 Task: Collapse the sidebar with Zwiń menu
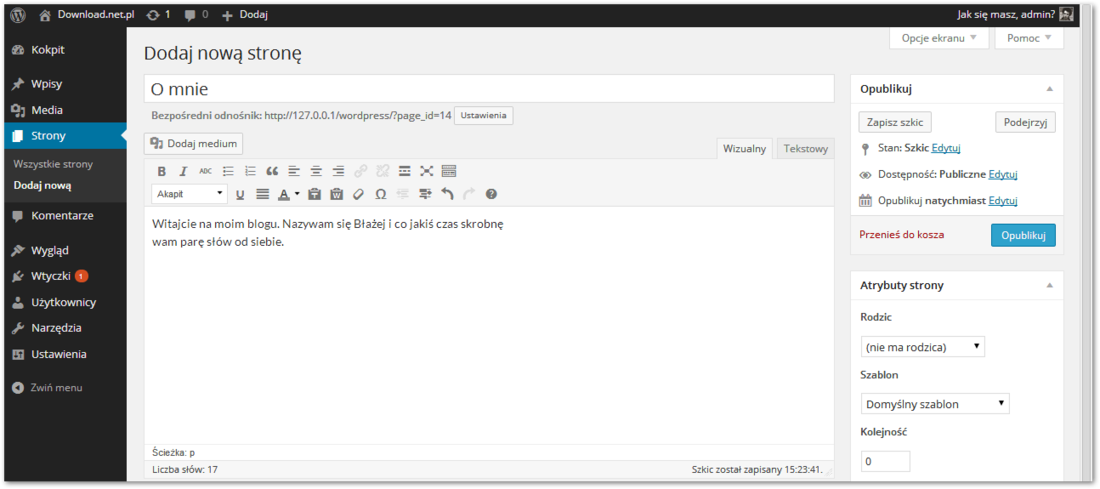[x=48, y=387]
